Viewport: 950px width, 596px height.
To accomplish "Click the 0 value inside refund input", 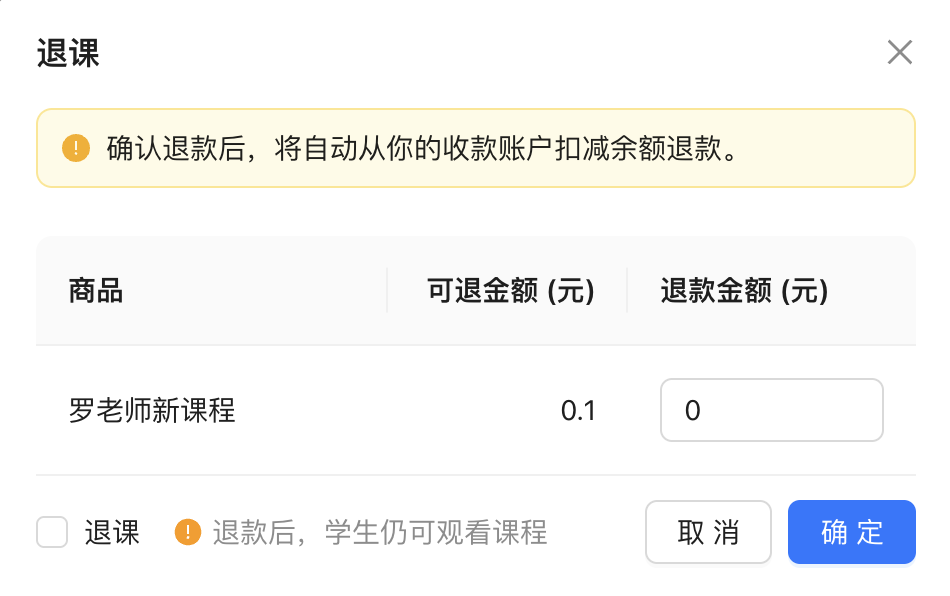I will (693, 411).
